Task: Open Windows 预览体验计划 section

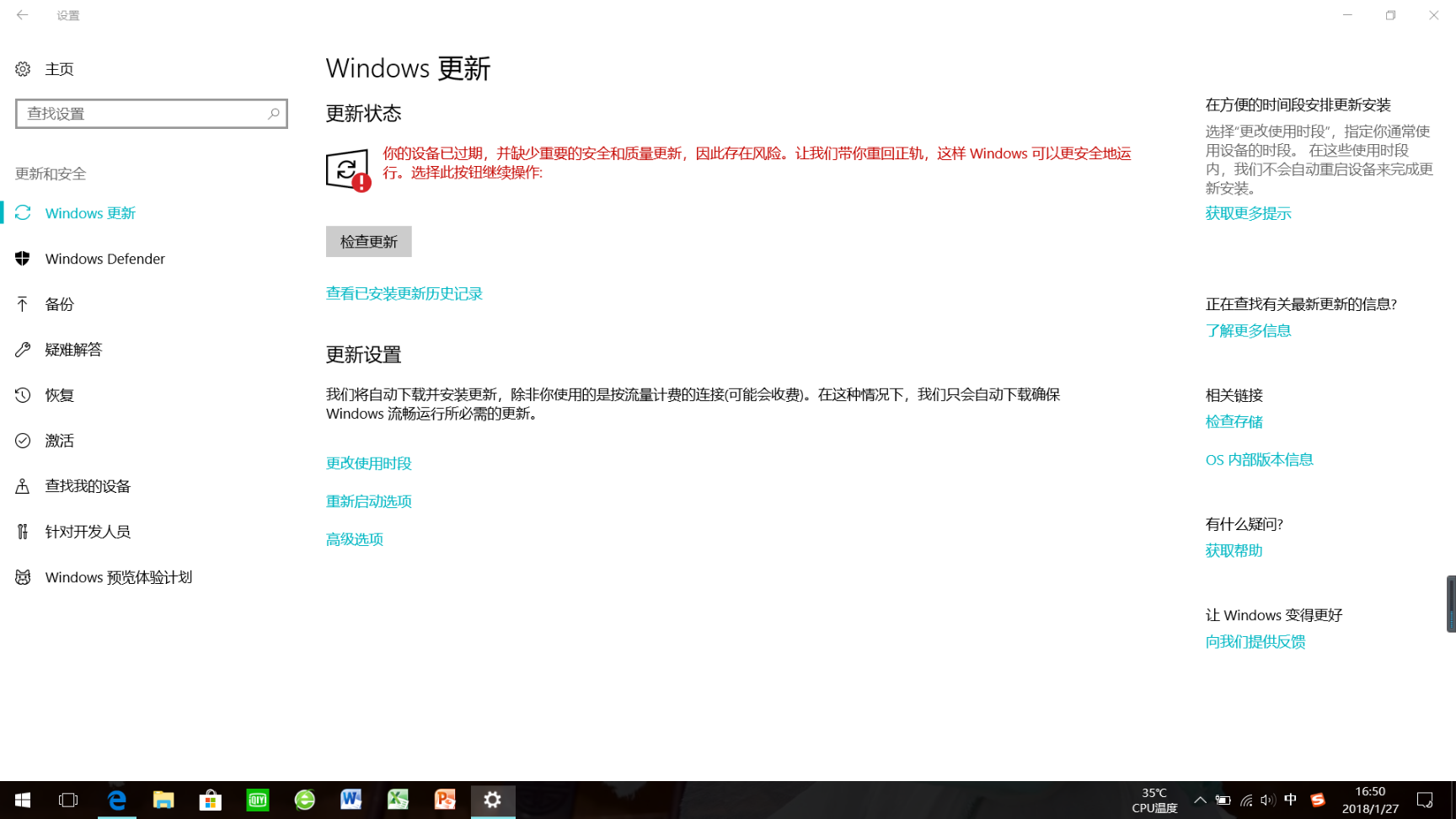Action: point(119,577)
